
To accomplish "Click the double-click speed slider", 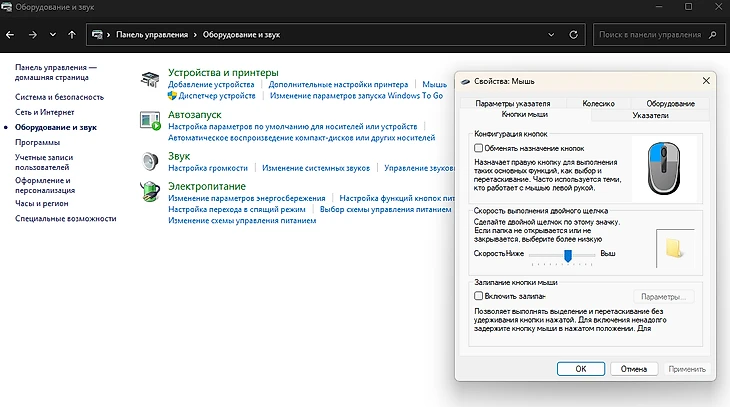I will 567,255.
